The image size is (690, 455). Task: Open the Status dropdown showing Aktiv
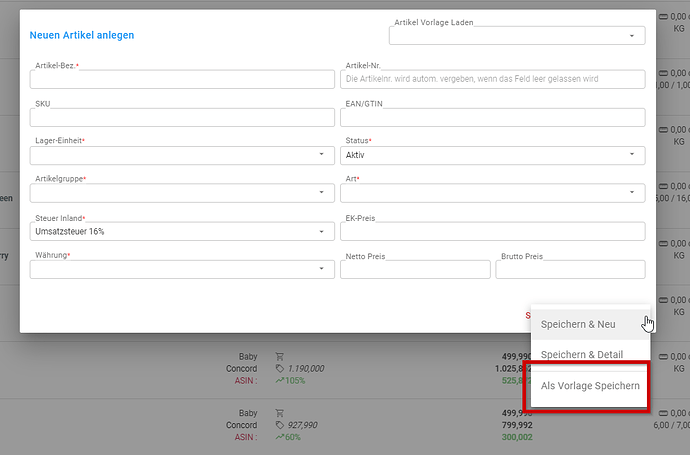[493, 155]
